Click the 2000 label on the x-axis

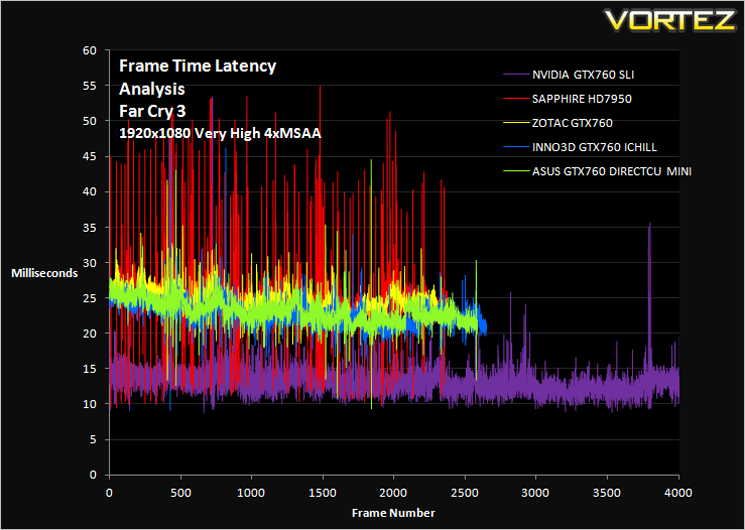click(x=393, y=493)
